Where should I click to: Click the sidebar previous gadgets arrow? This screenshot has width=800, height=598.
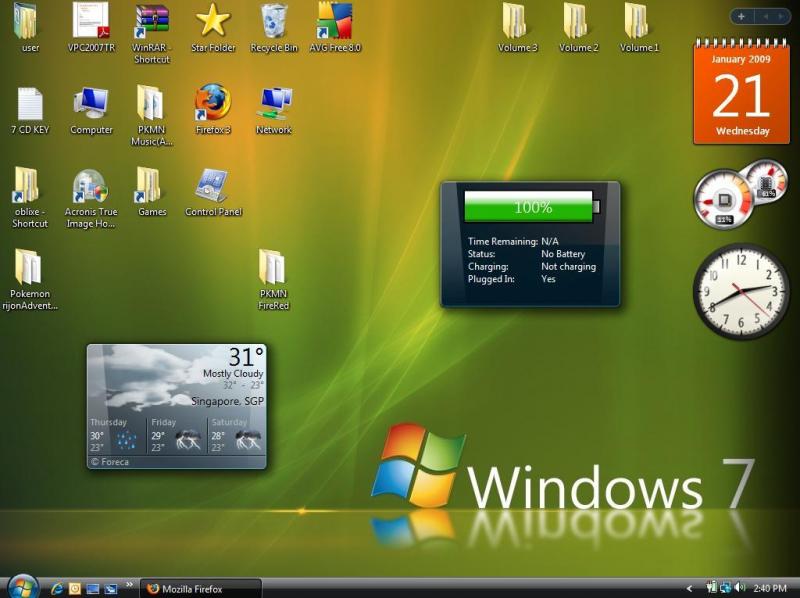point(765,16)
